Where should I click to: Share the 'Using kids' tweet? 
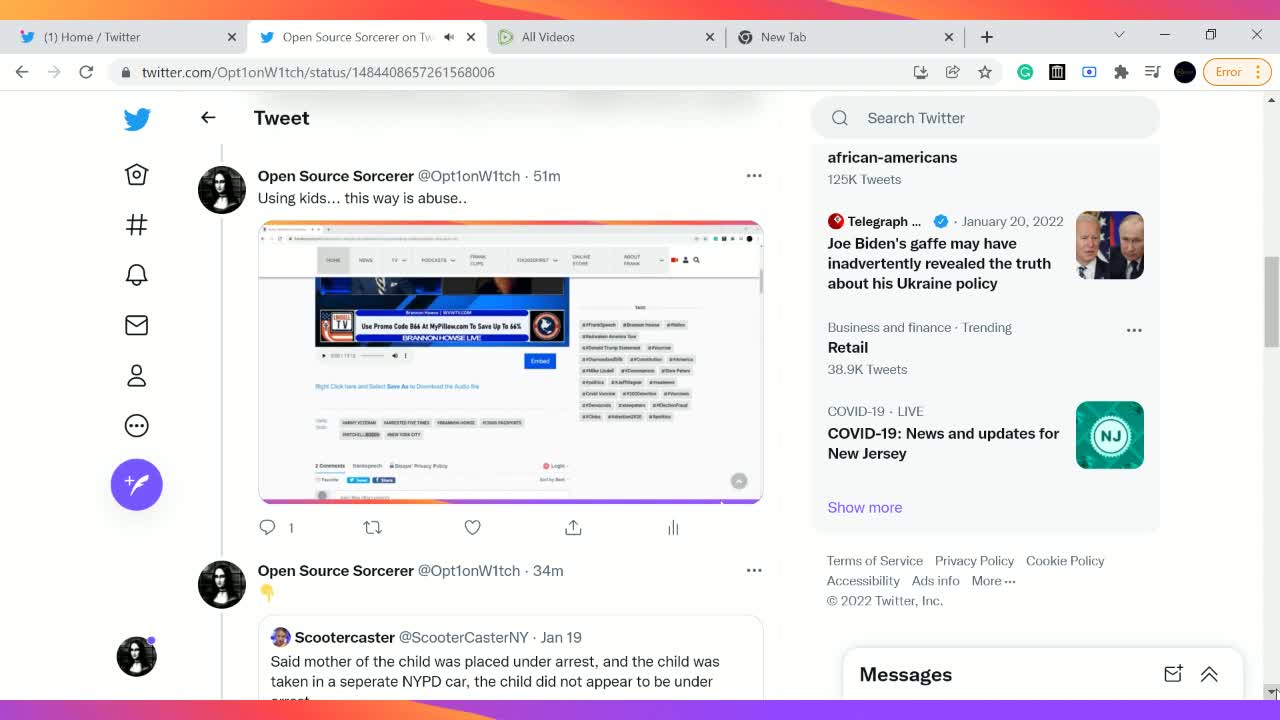[x=573, y=527]
